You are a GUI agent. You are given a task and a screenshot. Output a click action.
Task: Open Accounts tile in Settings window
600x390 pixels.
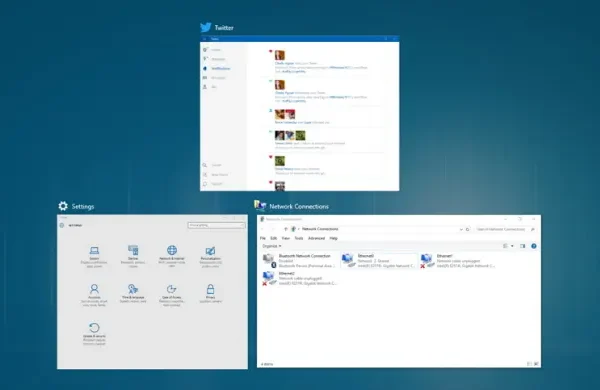pos(94,295)
